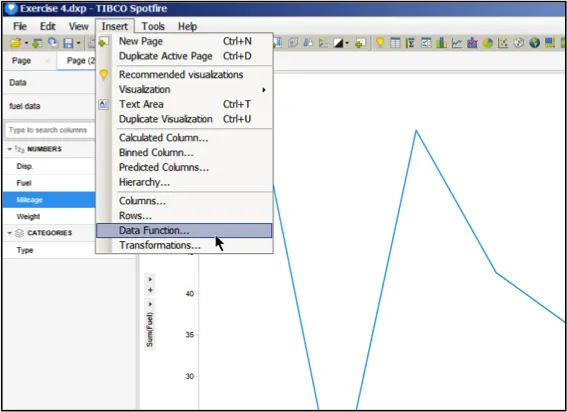Image resolution: width=567 pixels, height=412 pixels.
Task: Insert a Bar Chart from the toolbar
Action: [x=441, y=43]
